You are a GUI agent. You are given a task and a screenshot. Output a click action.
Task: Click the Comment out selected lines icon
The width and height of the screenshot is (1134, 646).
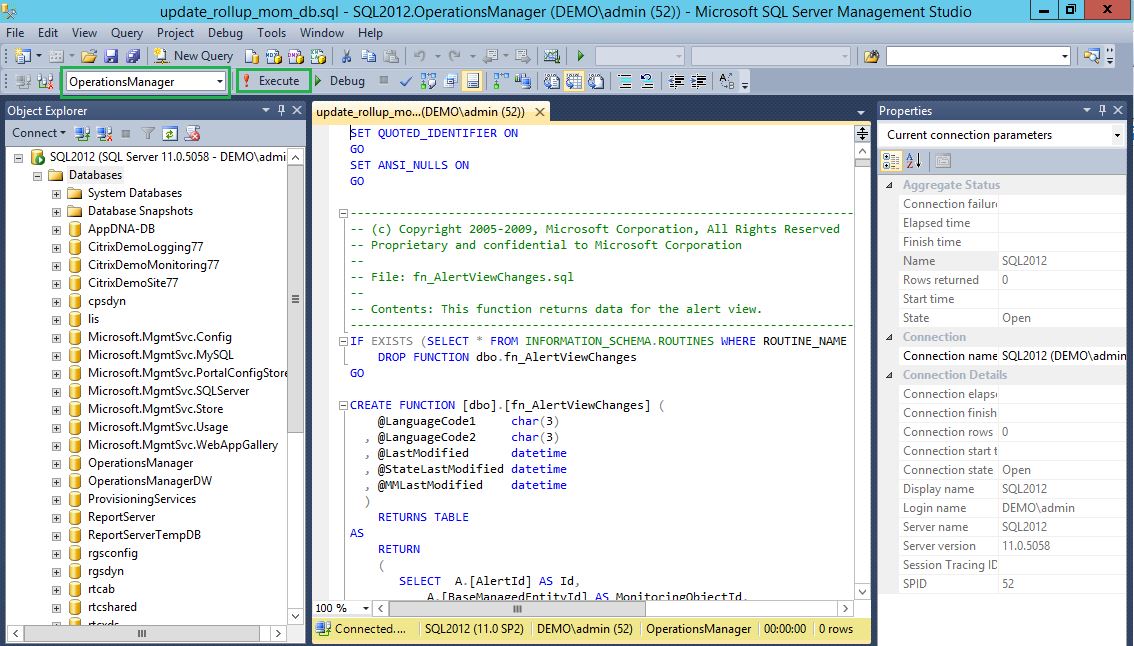coord(624,81)
